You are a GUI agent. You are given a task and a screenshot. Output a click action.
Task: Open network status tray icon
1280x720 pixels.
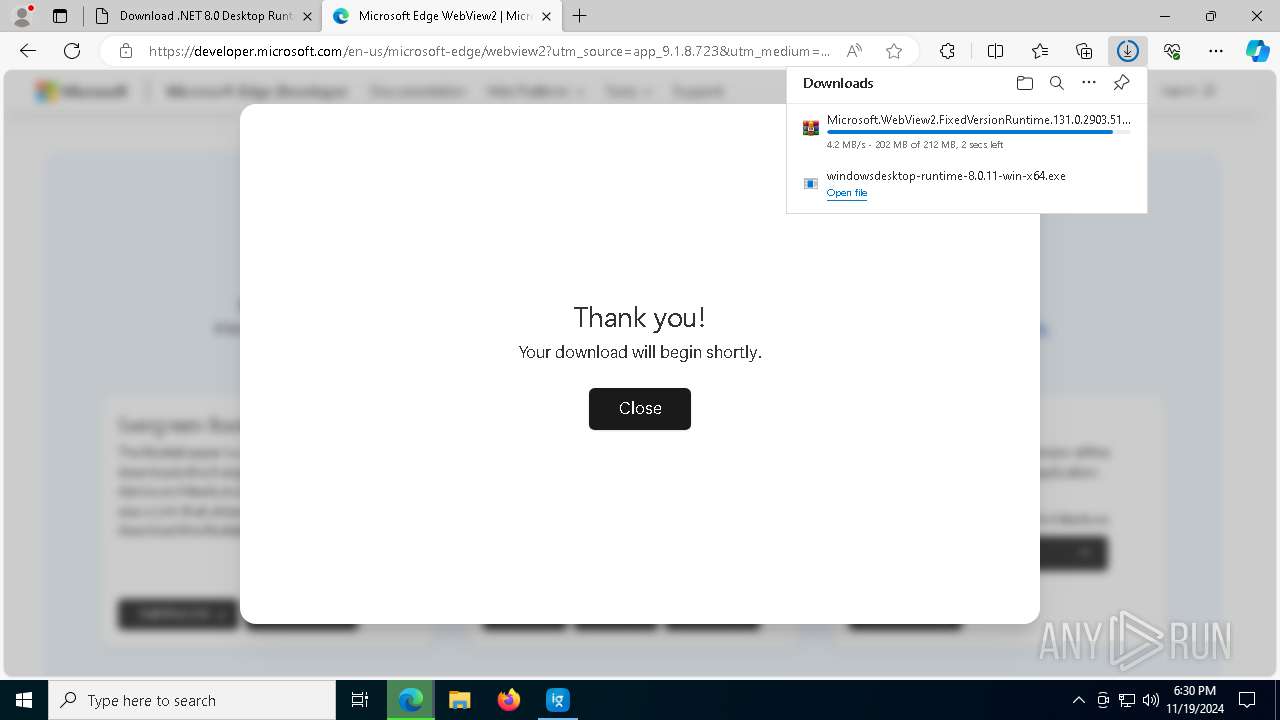(x=1127, y=700)
